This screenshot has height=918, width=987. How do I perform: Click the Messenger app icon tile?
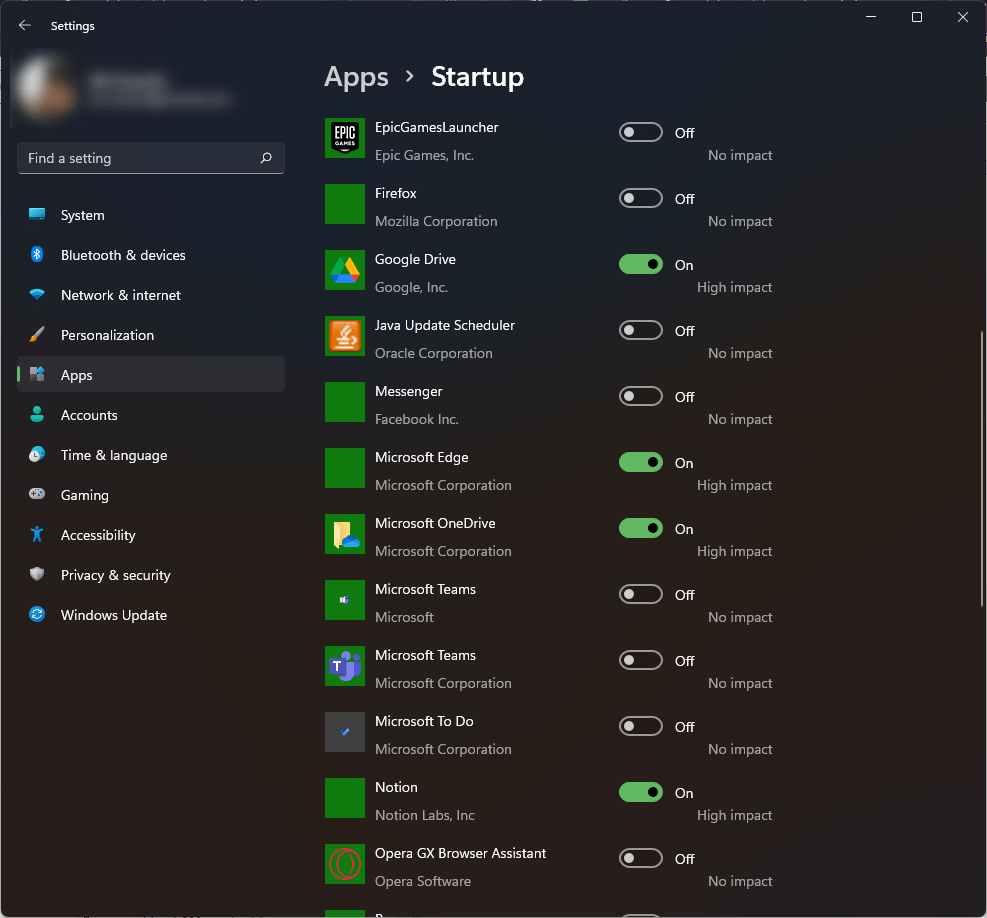point(345,402)
